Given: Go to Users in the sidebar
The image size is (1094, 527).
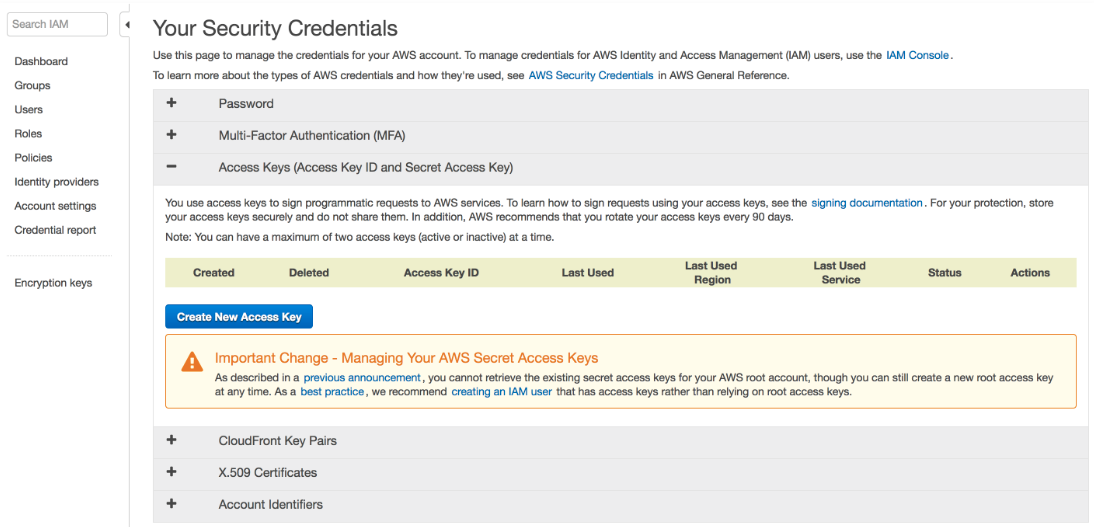Looking at the screenshot, I should [x=29, y=110].
